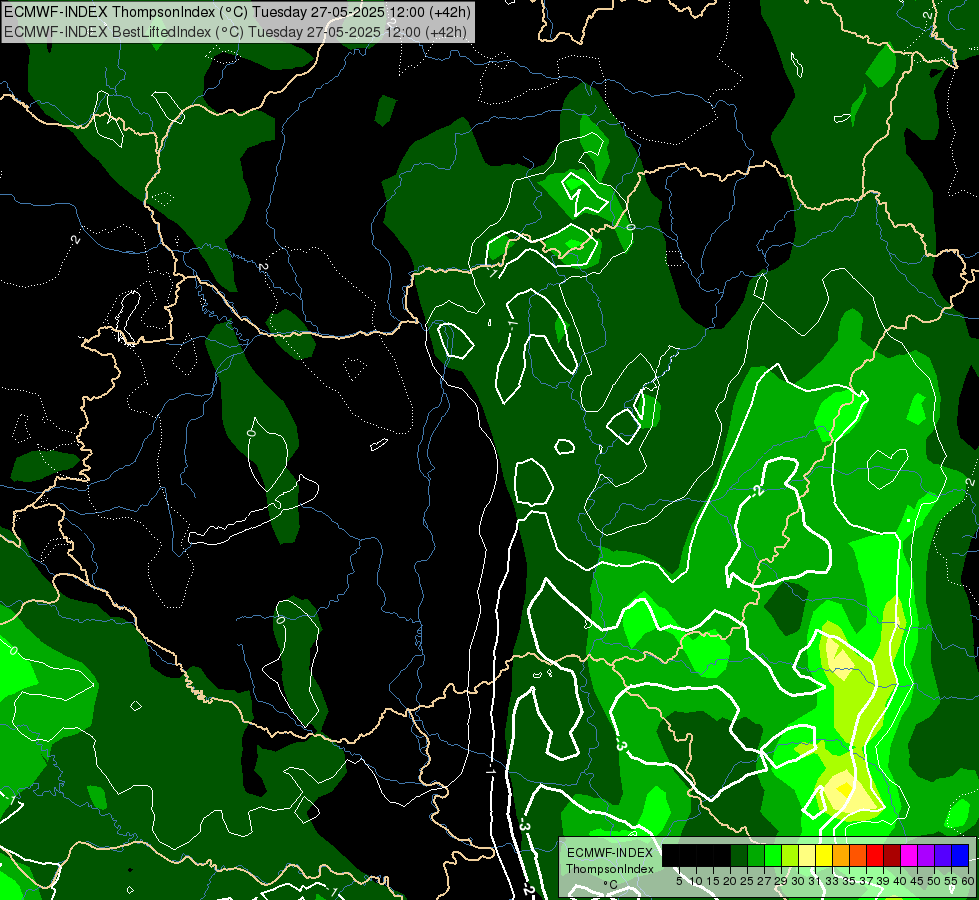Pick the red-orange 35–37 legend swatch

point(858,855)
